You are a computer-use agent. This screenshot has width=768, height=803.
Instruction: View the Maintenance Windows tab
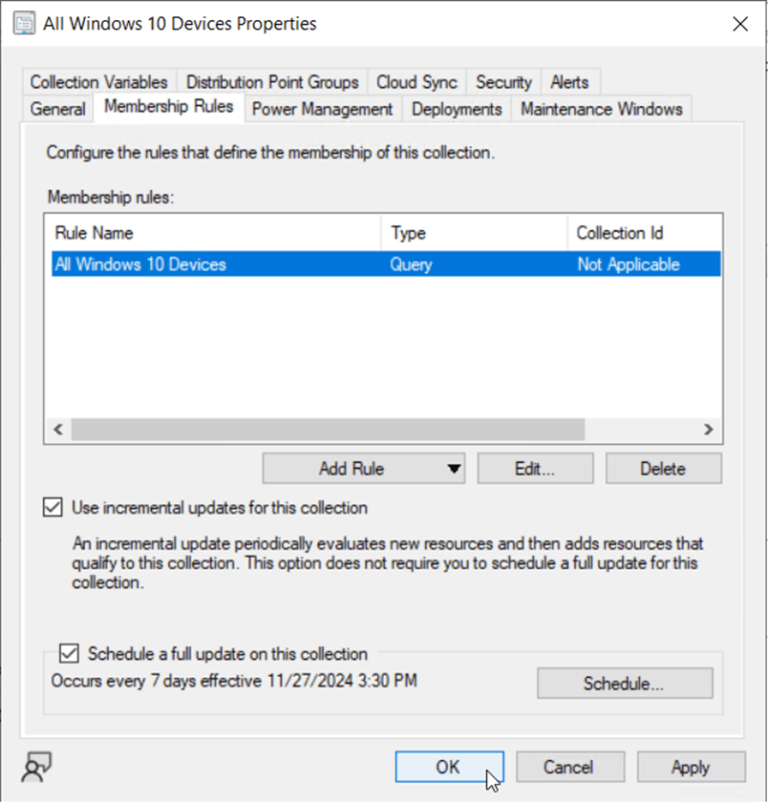(601, 109)
